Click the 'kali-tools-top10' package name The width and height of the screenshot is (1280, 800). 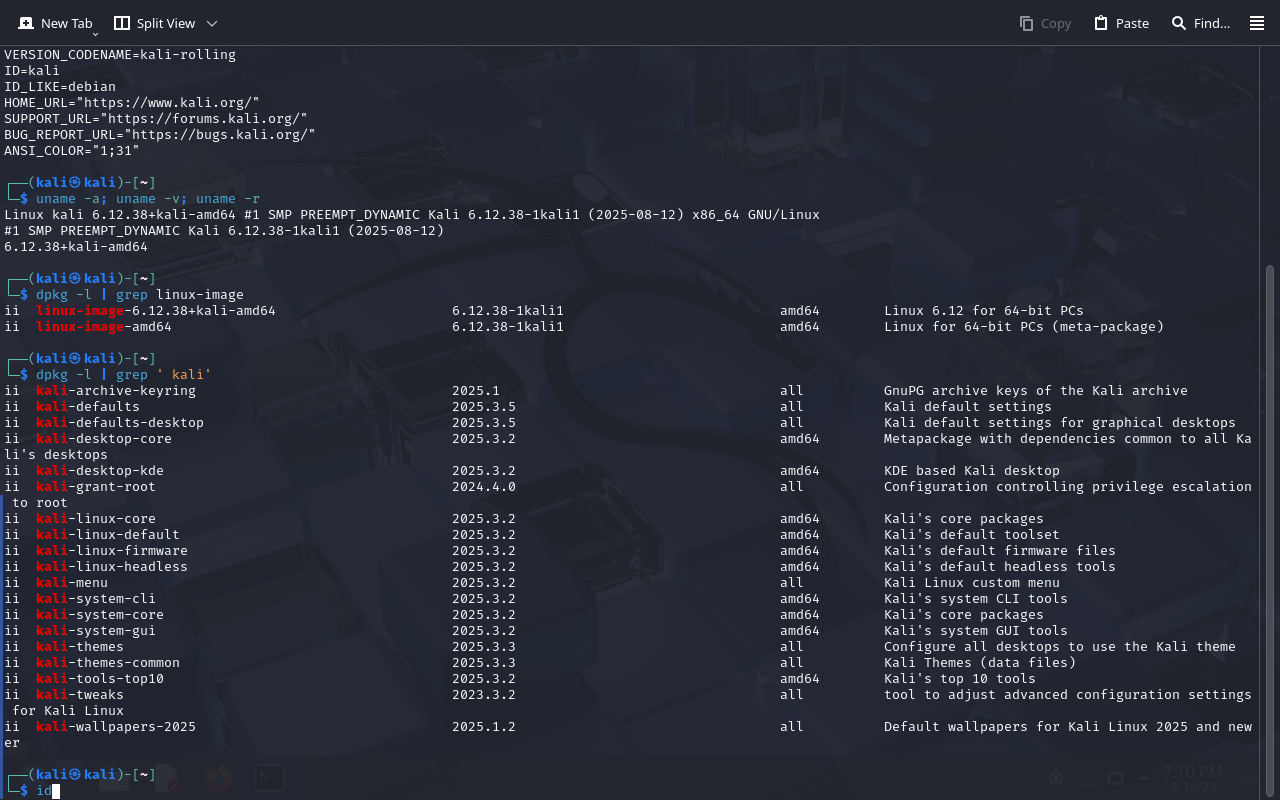[x=100, y=679]
